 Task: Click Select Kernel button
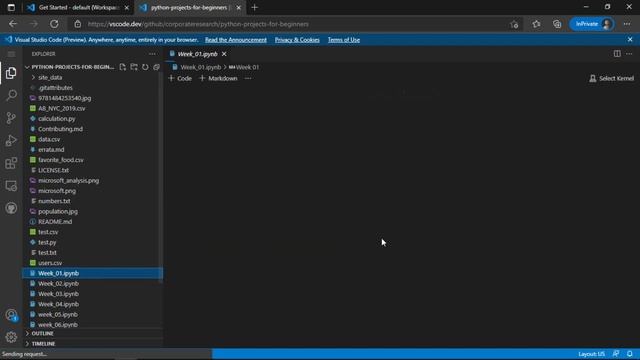point(611,78)
